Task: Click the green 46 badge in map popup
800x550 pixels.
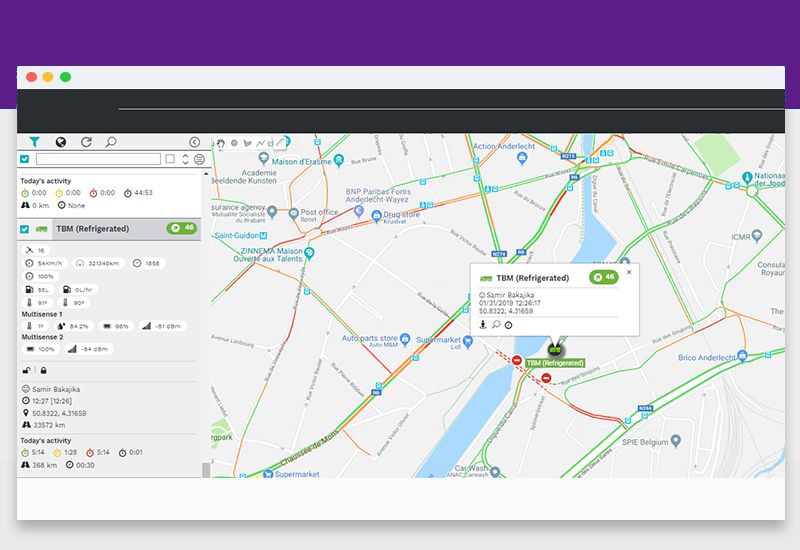Action: (604, 277)
